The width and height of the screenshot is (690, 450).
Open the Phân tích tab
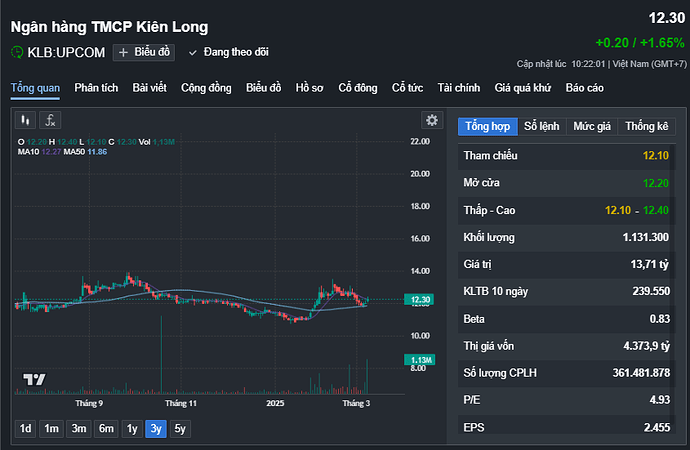(96, 88)
